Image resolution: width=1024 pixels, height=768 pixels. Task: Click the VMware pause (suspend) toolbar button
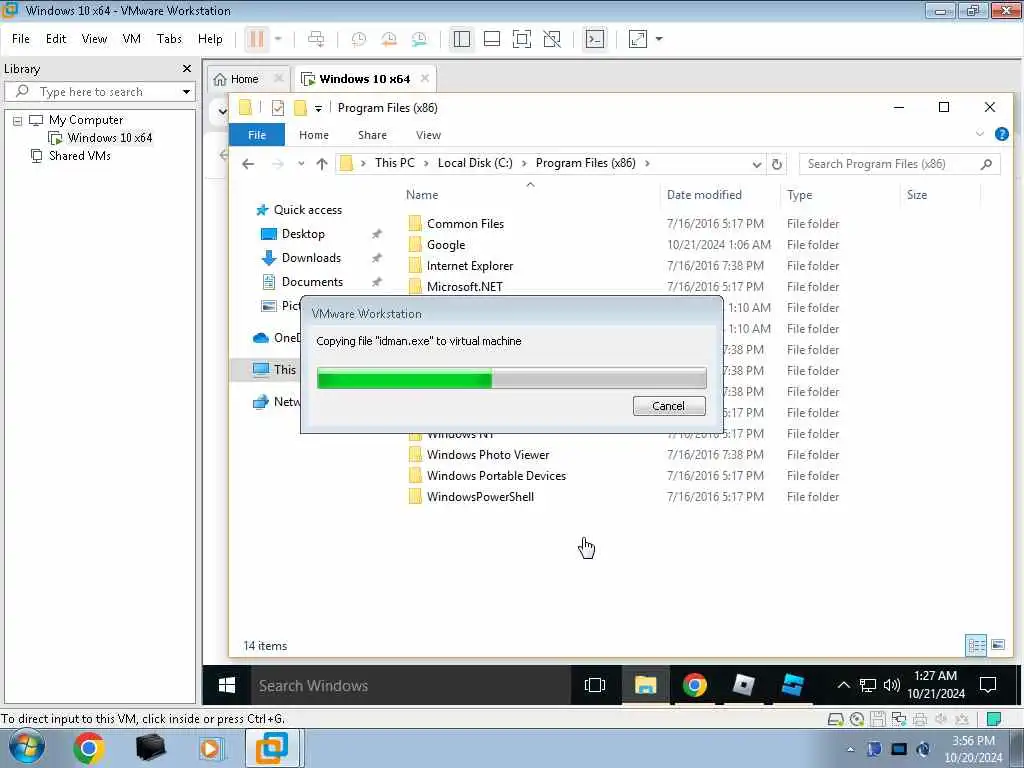click(257, 39)
